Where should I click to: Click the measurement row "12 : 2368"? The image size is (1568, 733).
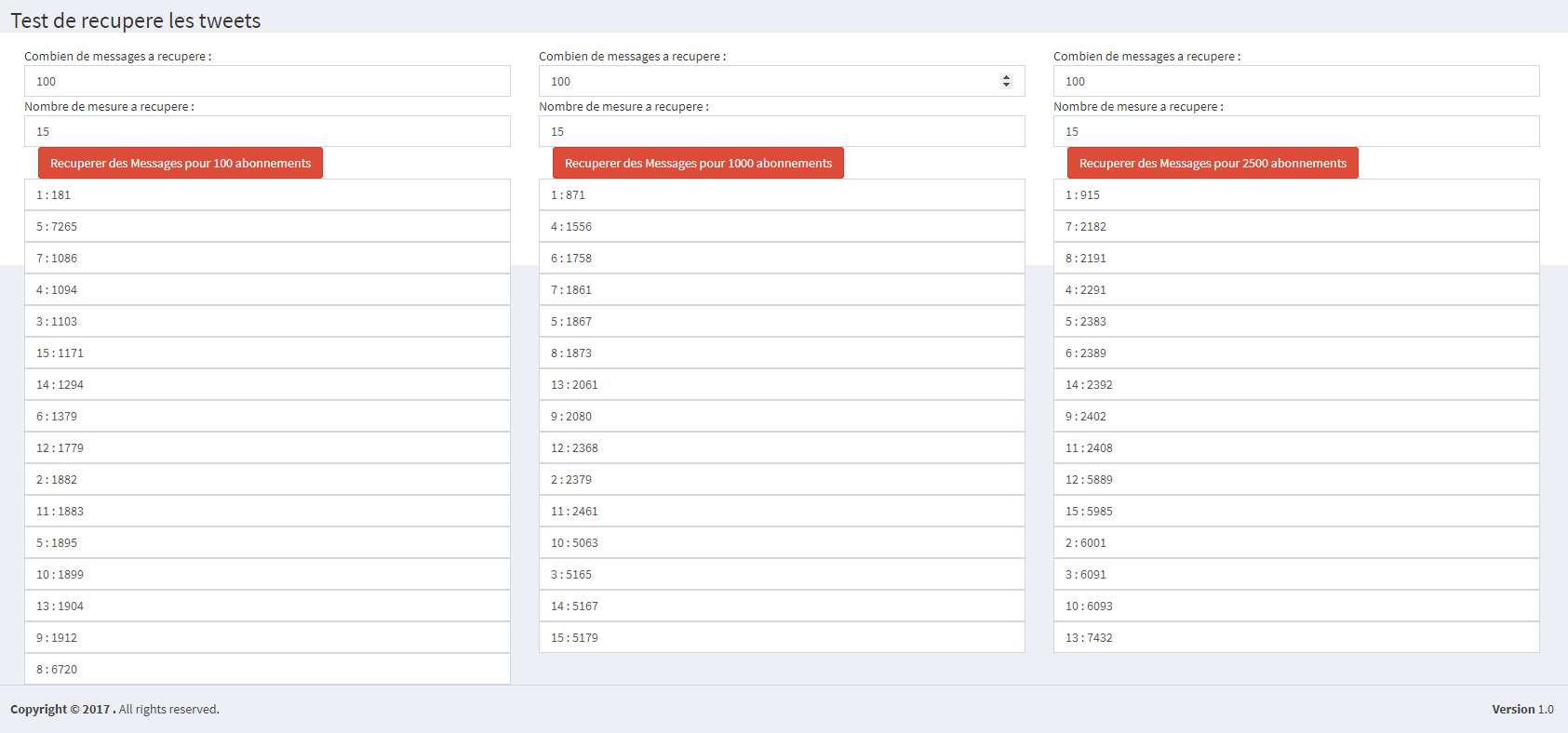coord(782,447)
